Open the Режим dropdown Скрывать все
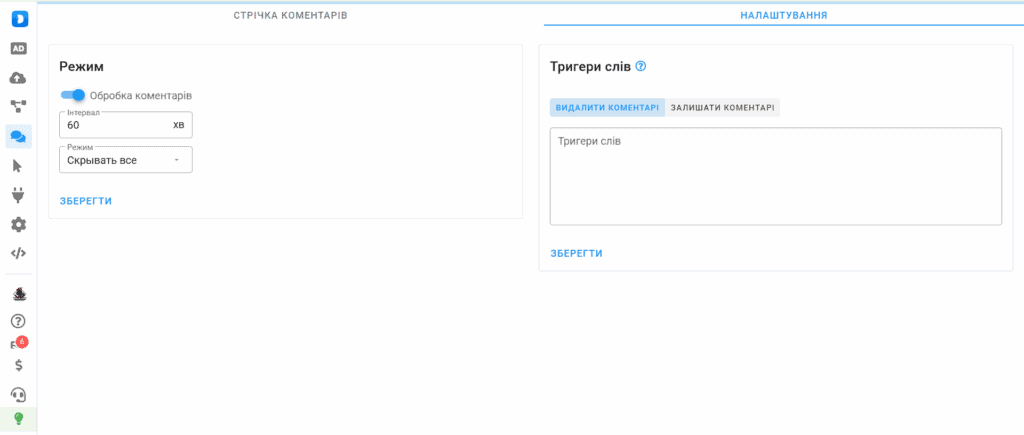Image resolution: width=1024 pixels, height=435 pixels. [x=126, y=160]
